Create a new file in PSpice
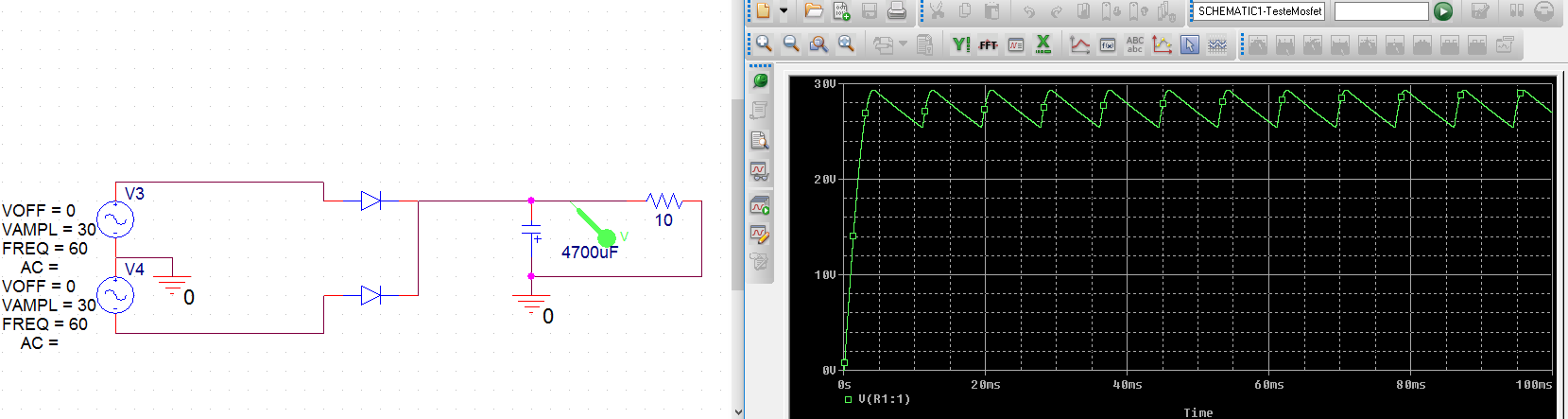 pos(763,11)
